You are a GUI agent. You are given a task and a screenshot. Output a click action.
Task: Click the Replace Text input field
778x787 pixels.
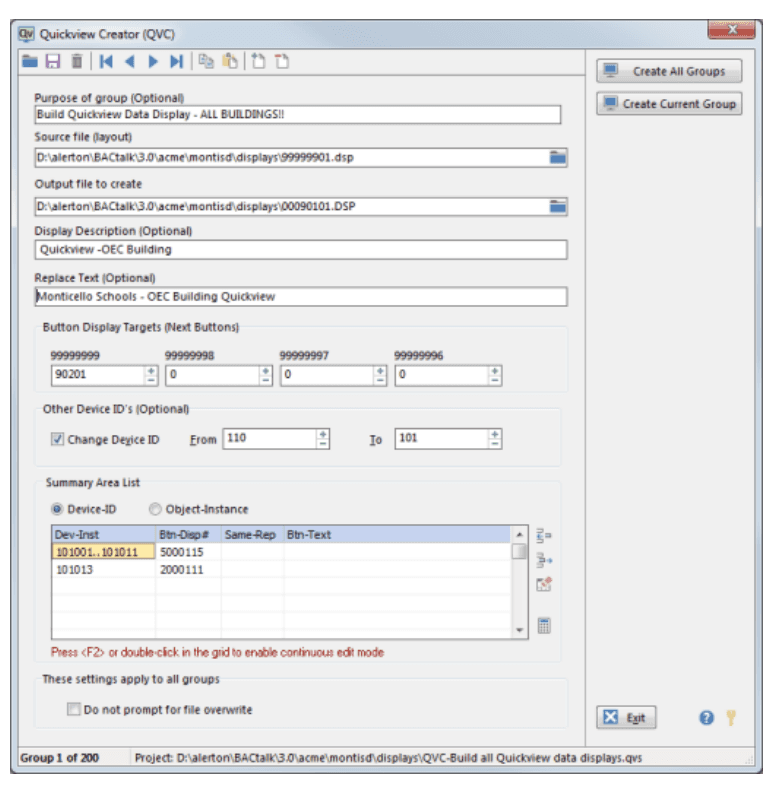[300, 297]
